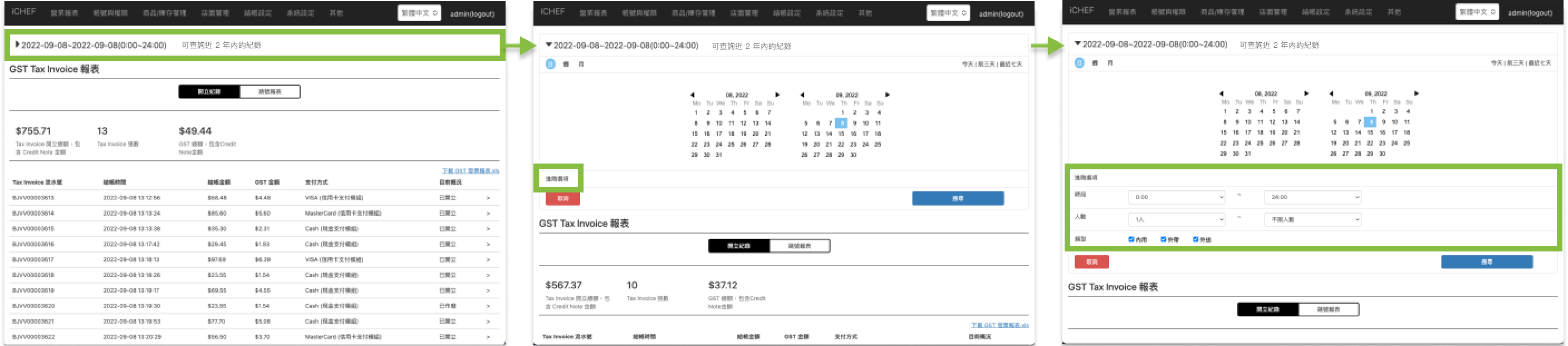This screenshot has width=1568, height=346.
Task: Select 結帳報表 tab above the $755.71 total
Action: [269, 92]
